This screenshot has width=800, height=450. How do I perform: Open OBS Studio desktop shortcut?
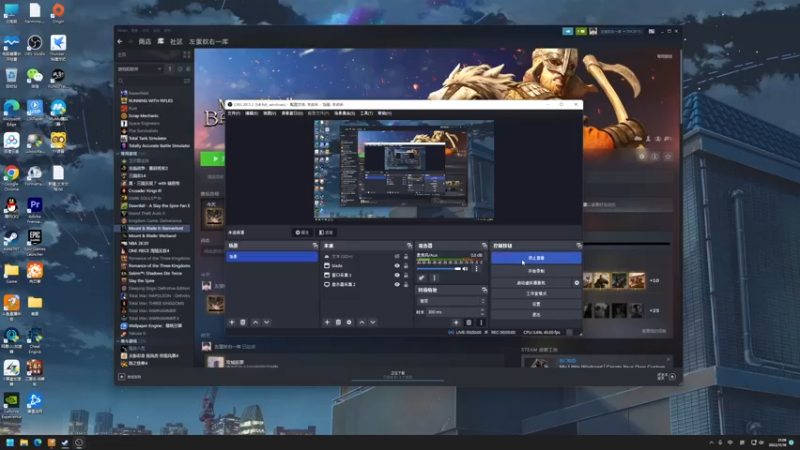35,46
